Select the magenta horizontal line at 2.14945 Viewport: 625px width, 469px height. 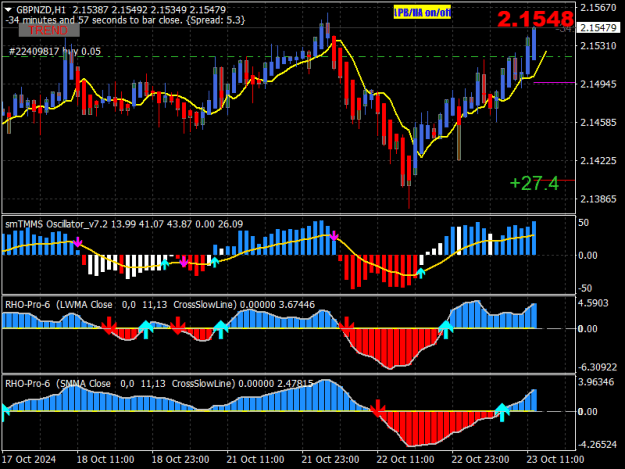click(x=554, y=83)
